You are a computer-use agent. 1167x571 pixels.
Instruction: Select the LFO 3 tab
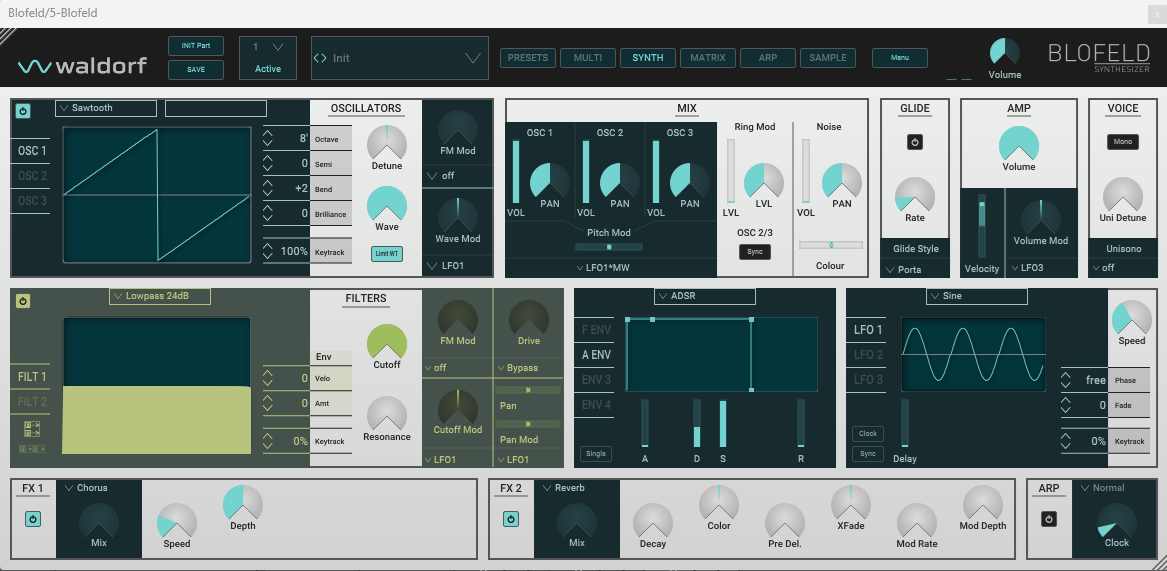[x=868, y=380]
